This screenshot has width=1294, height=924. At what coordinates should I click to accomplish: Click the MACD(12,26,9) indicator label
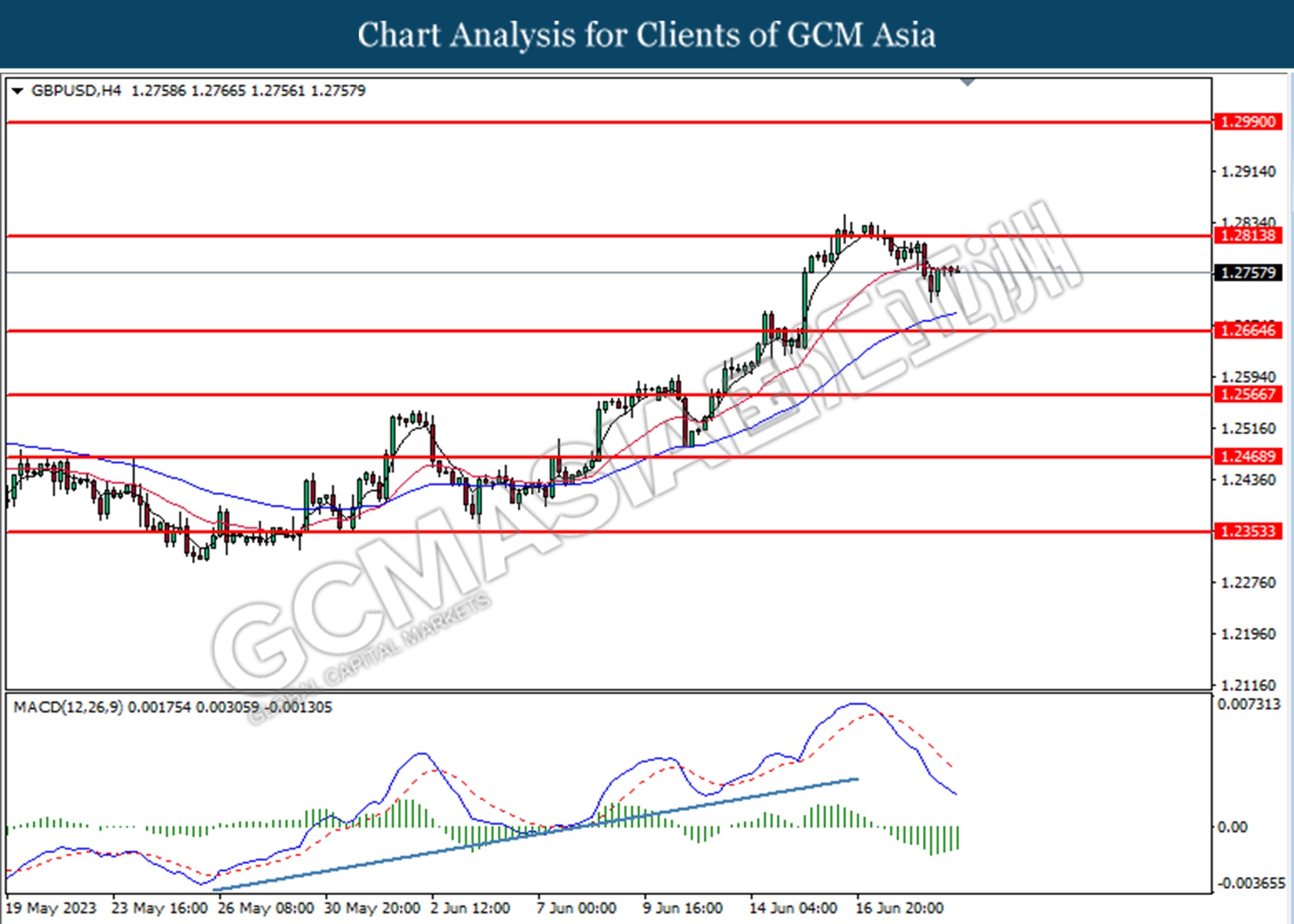(68, 707)
